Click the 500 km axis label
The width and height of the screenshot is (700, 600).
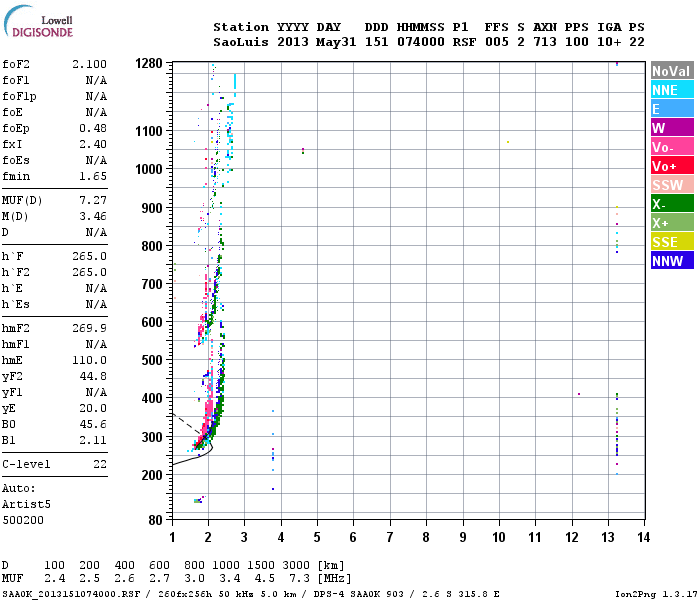coord(152,360)
